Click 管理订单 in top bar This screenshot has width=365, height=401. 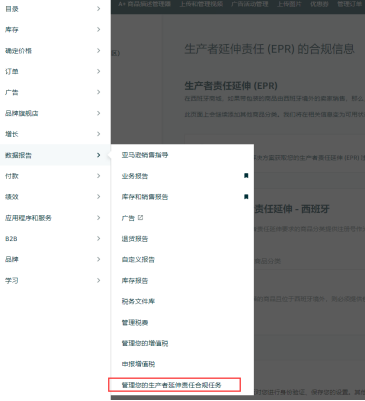[x=349, y=4]
